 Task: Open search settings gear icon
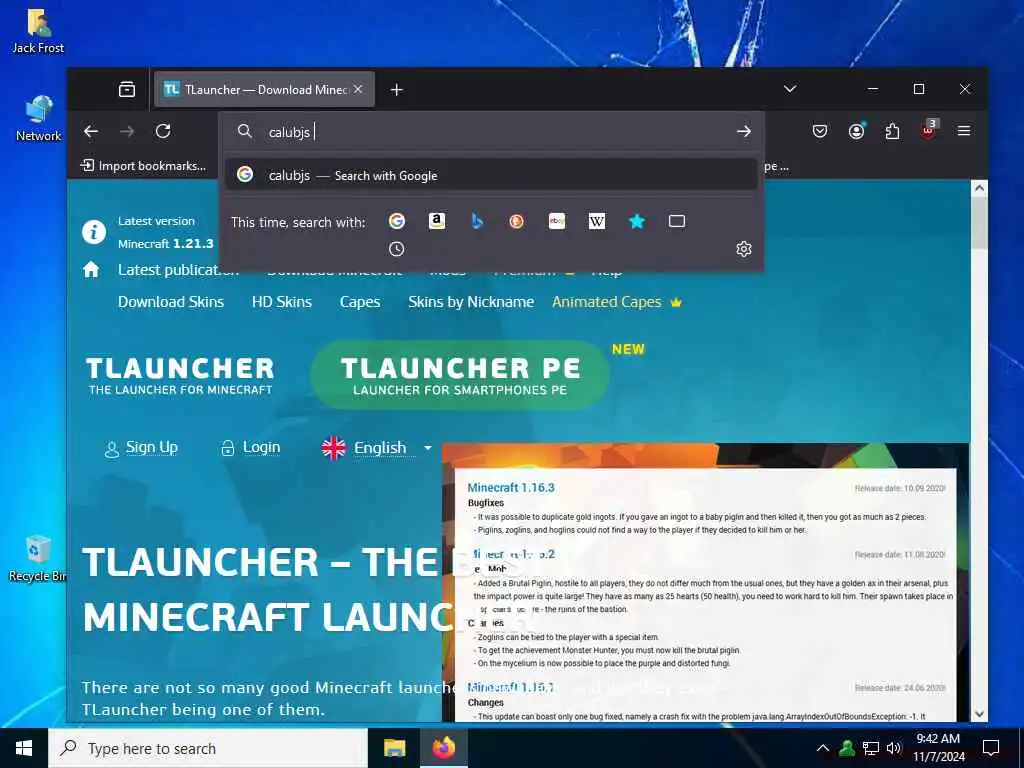click(743, 249)
